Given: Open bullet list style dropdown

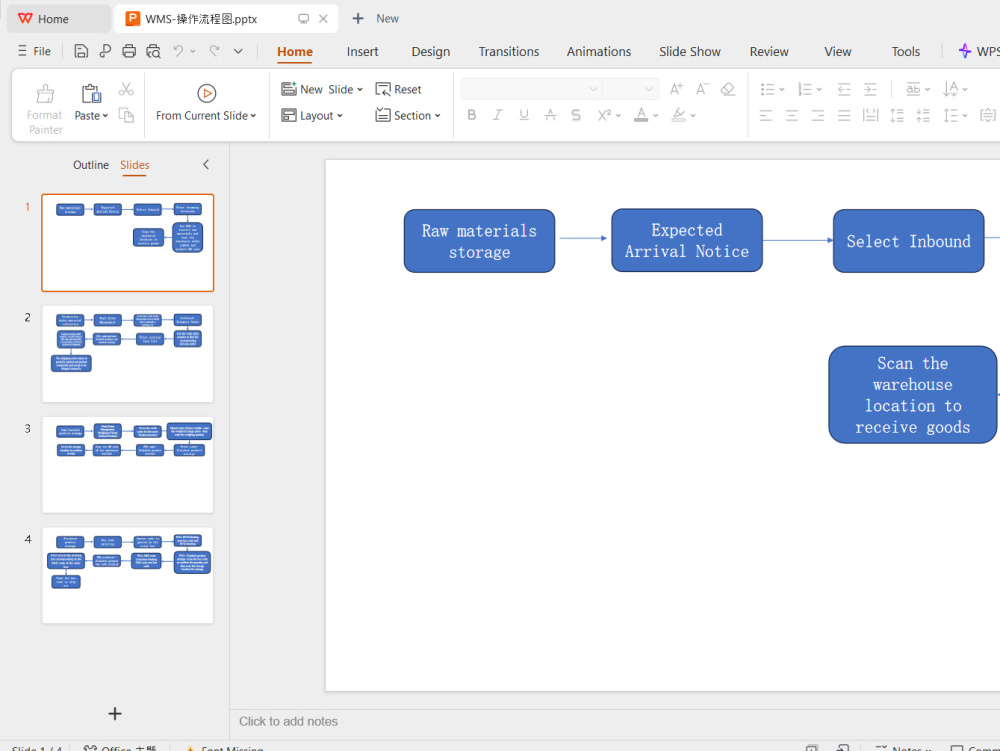Looking at the screenshot, I should 782,89.
